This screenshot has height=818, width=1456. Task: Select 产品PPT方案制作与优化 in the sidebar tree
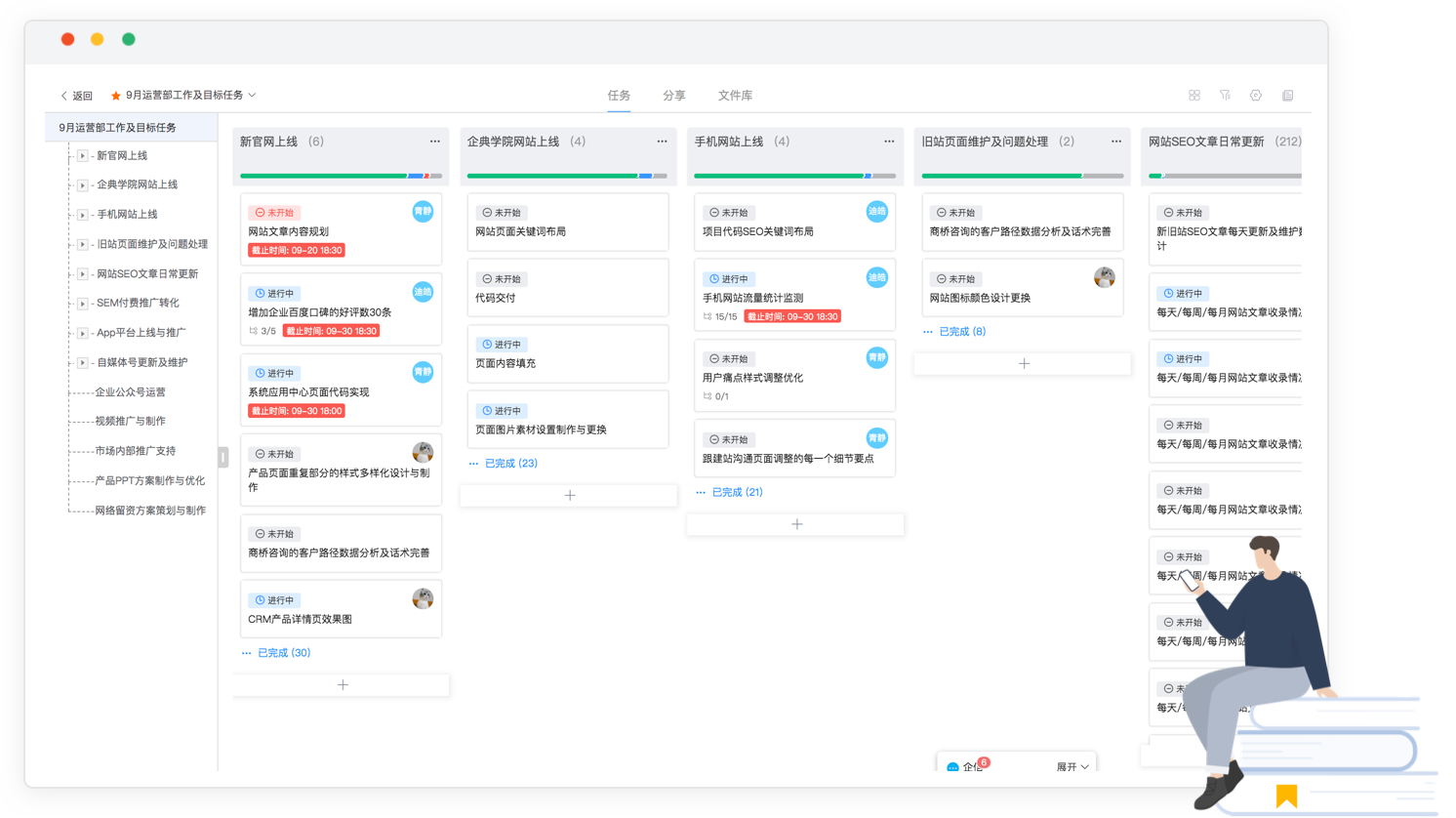coord(150,481)
